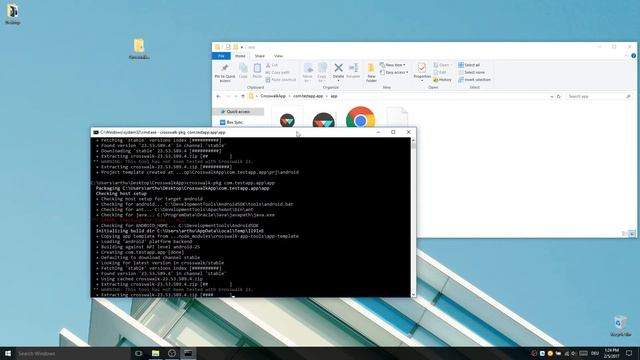
Task: Open History in the Explorer ribbon
Action: point(442,80)
